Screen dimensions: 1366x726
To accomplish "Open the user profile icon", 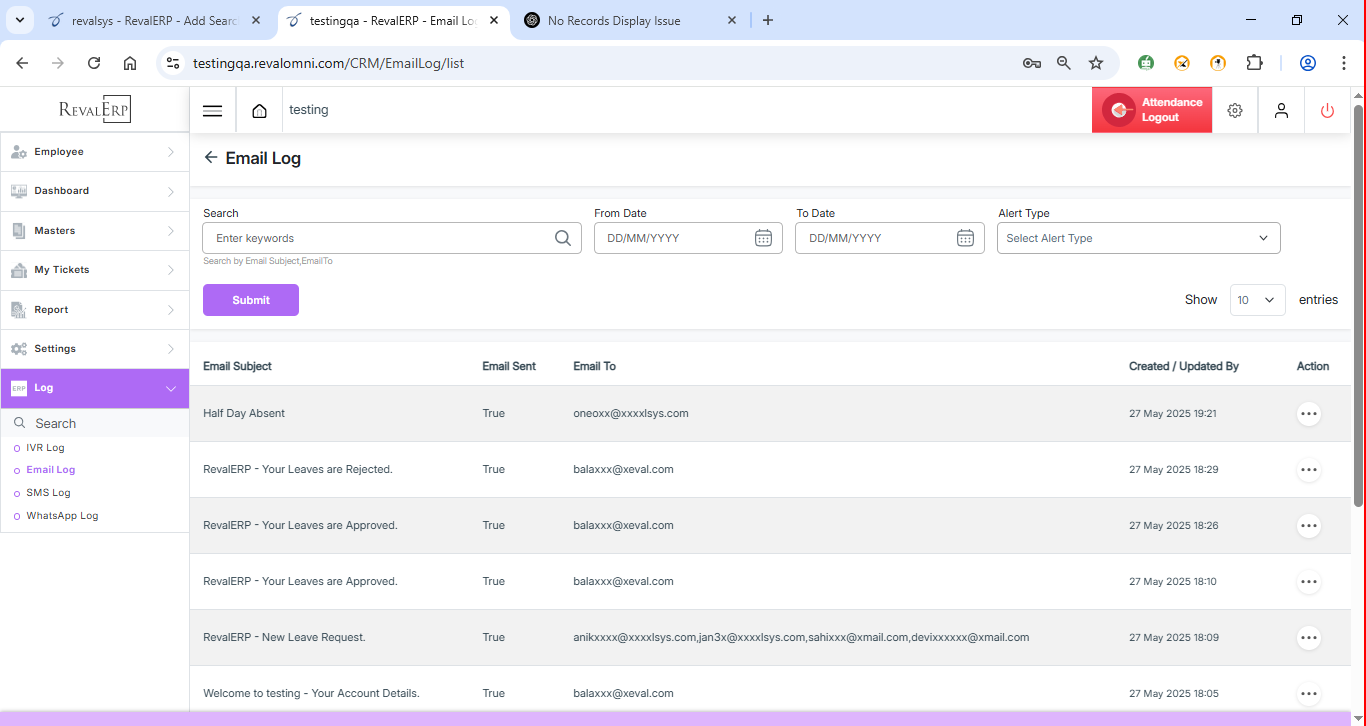I will pyautogui.click(x=1281, y=111).
